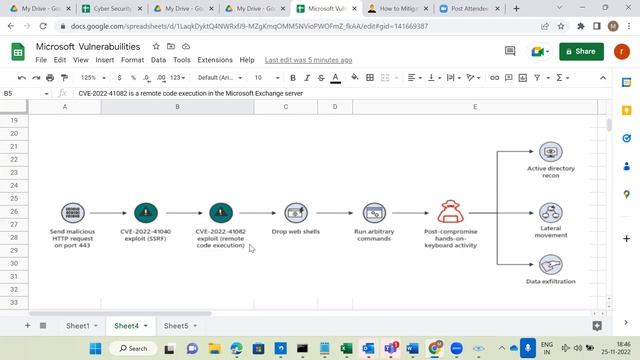The width and height of the screenshot is (640, 360).
Task: Format as percent icon
Action: click(x=133, y=78)
